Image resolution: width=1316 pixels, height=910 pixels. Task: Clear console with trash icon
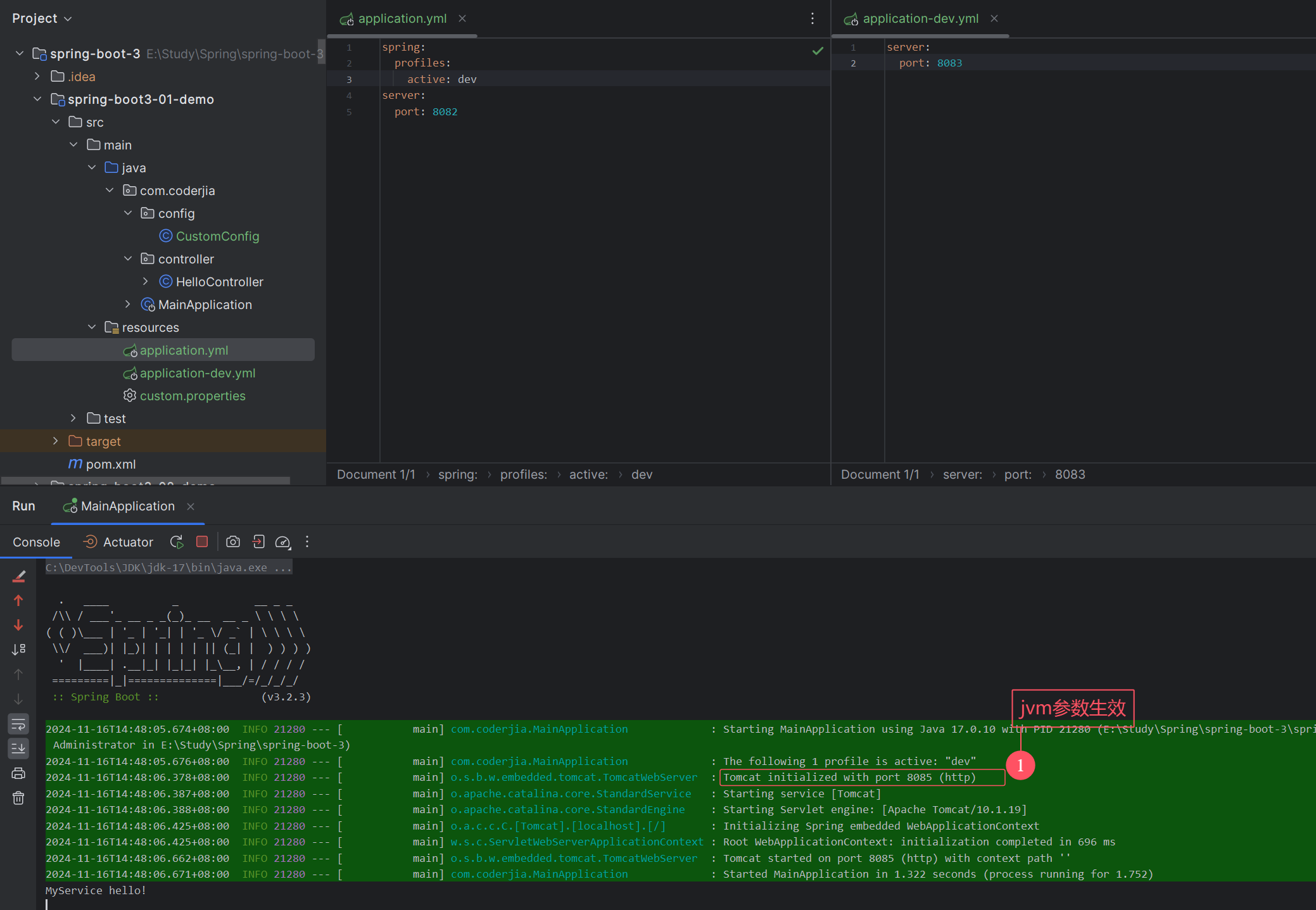(x=19, y=798)
